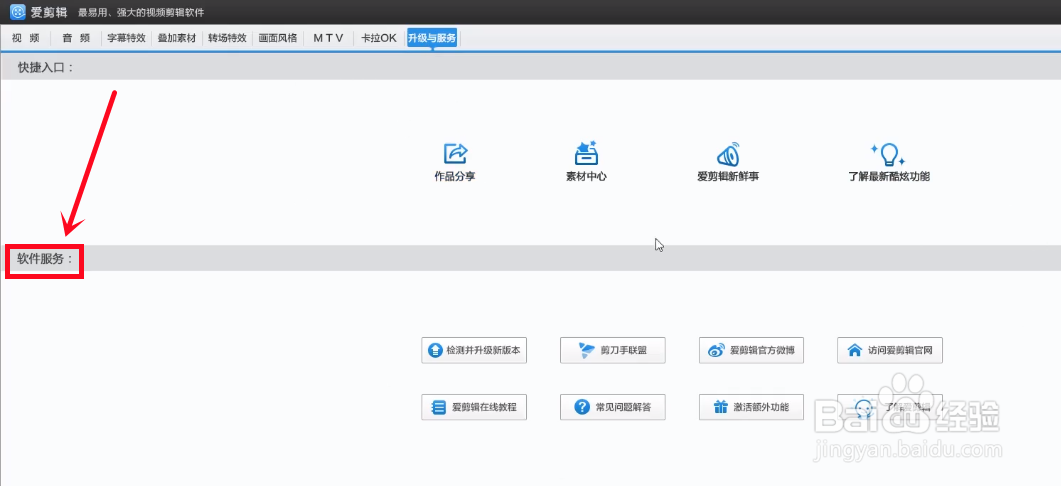The height and width of the screenshot is (486, 1061).
Task: Switch to the 音频 tab
Action: (x=76, y=39)
